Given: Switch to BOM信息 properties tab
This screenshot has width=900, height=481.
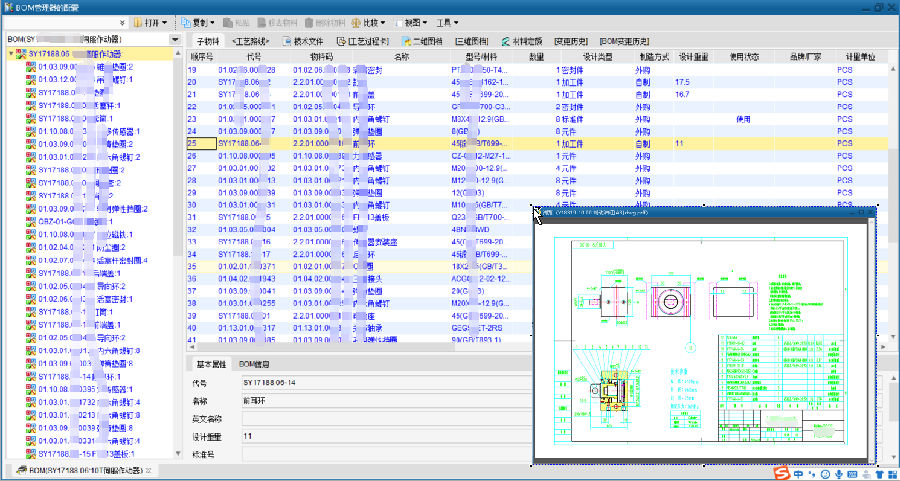Looking at the screenshot, I should point(254,364).
